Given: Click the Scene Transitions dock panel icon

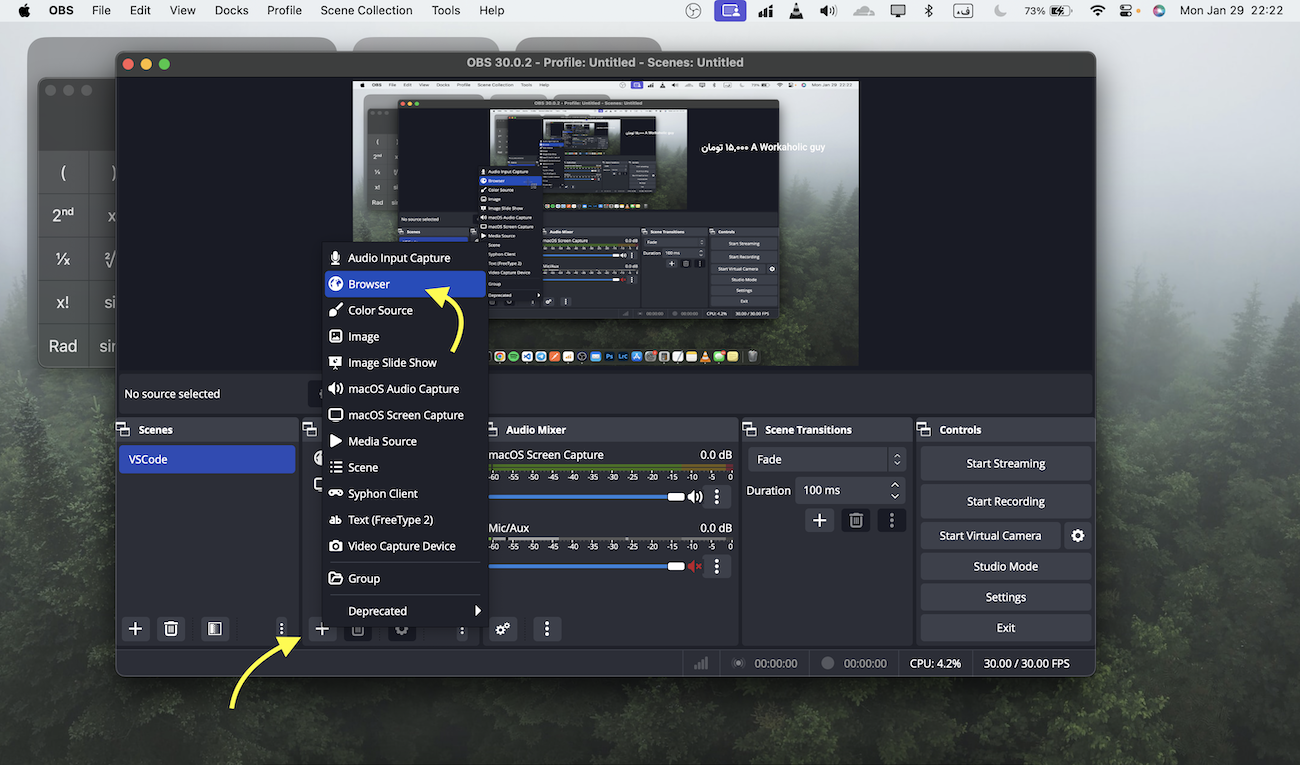Looking at the screenshot, I should coord(750,430).
